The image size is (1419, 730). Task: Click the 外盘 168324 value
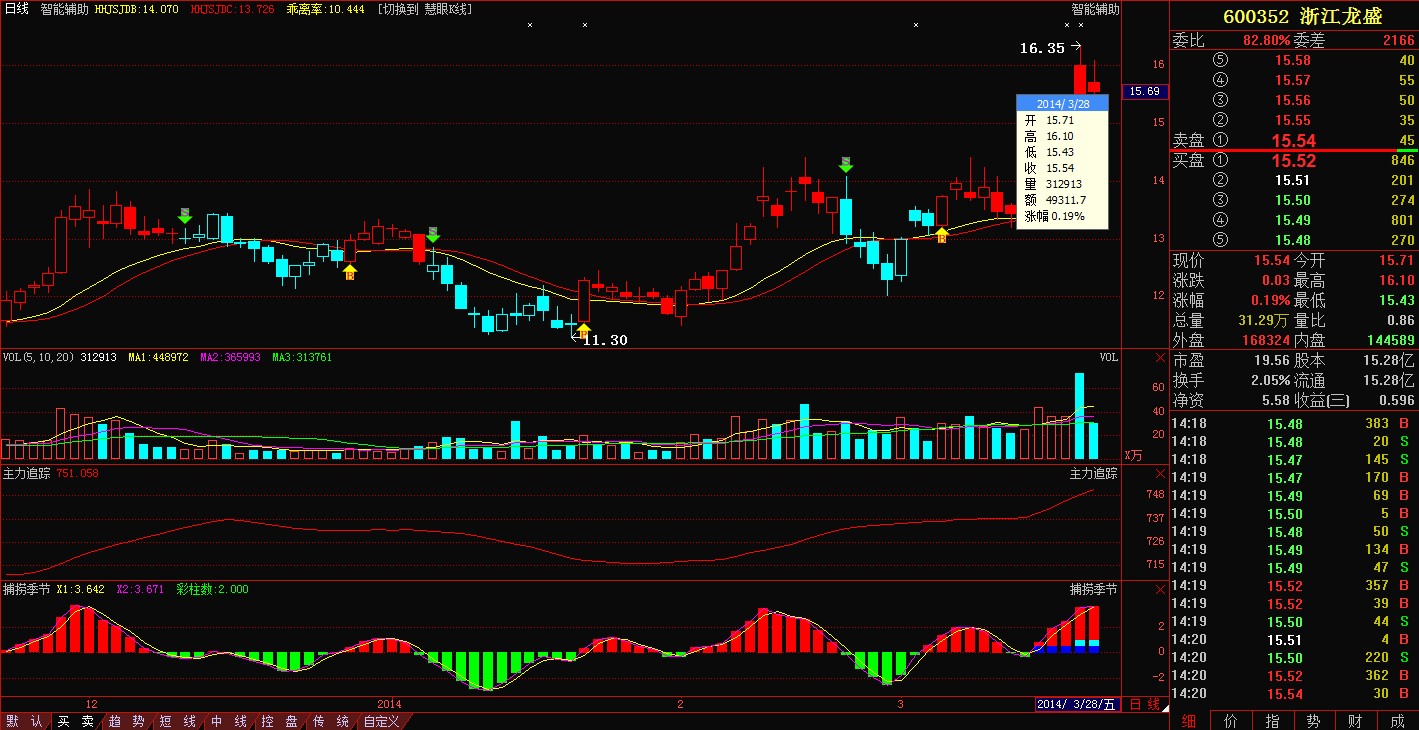[x=1265, y=340]
